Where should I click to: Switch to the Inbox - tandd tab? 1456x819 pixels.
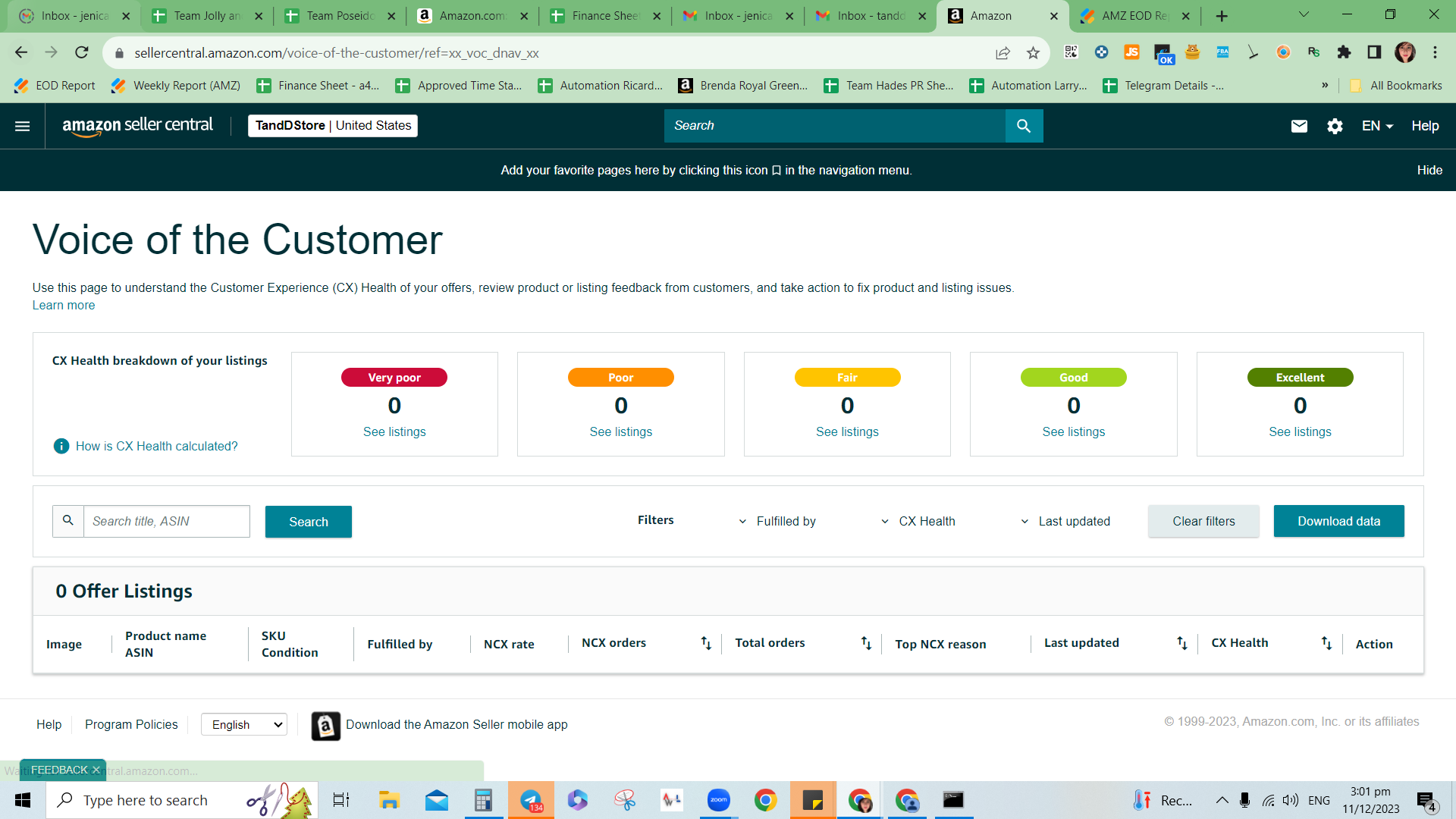pos(871,16)
